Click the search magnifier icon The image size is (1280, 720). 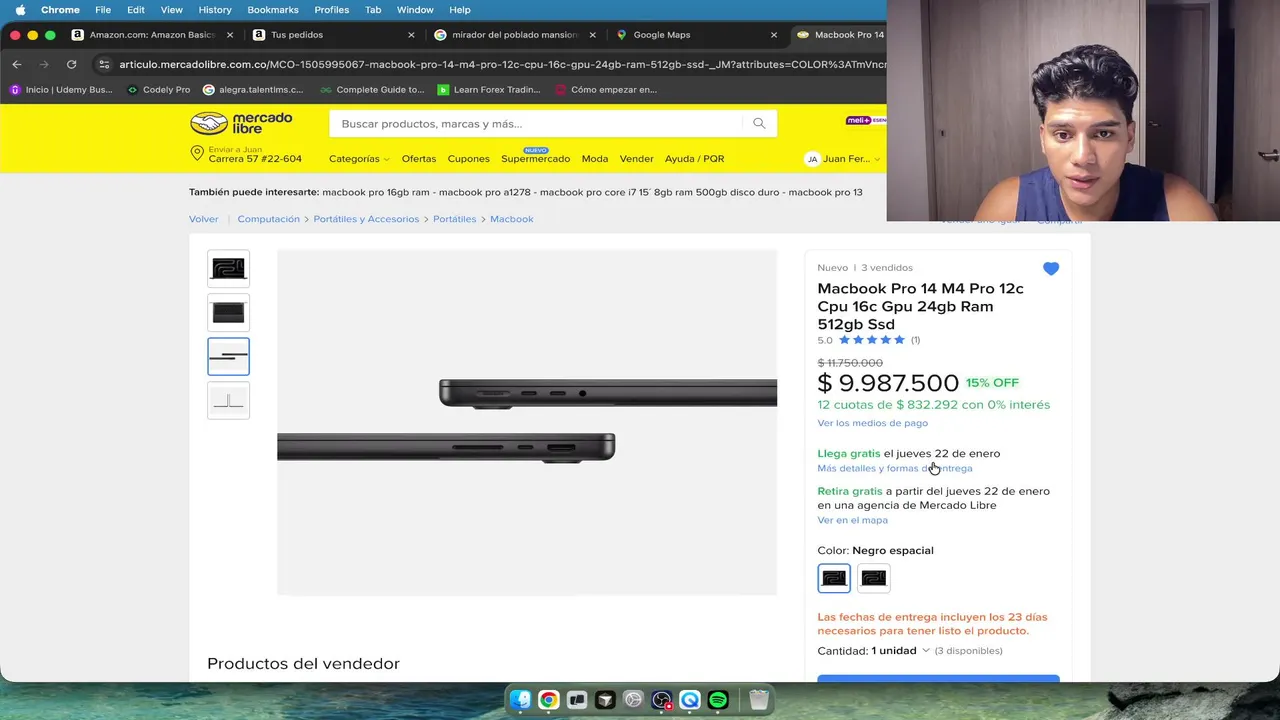pyautogui.click(x=759, y=123)
